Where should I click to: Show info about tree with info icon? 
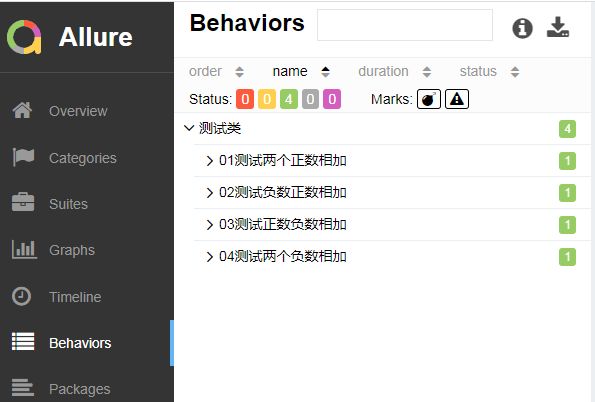(523, 28)
